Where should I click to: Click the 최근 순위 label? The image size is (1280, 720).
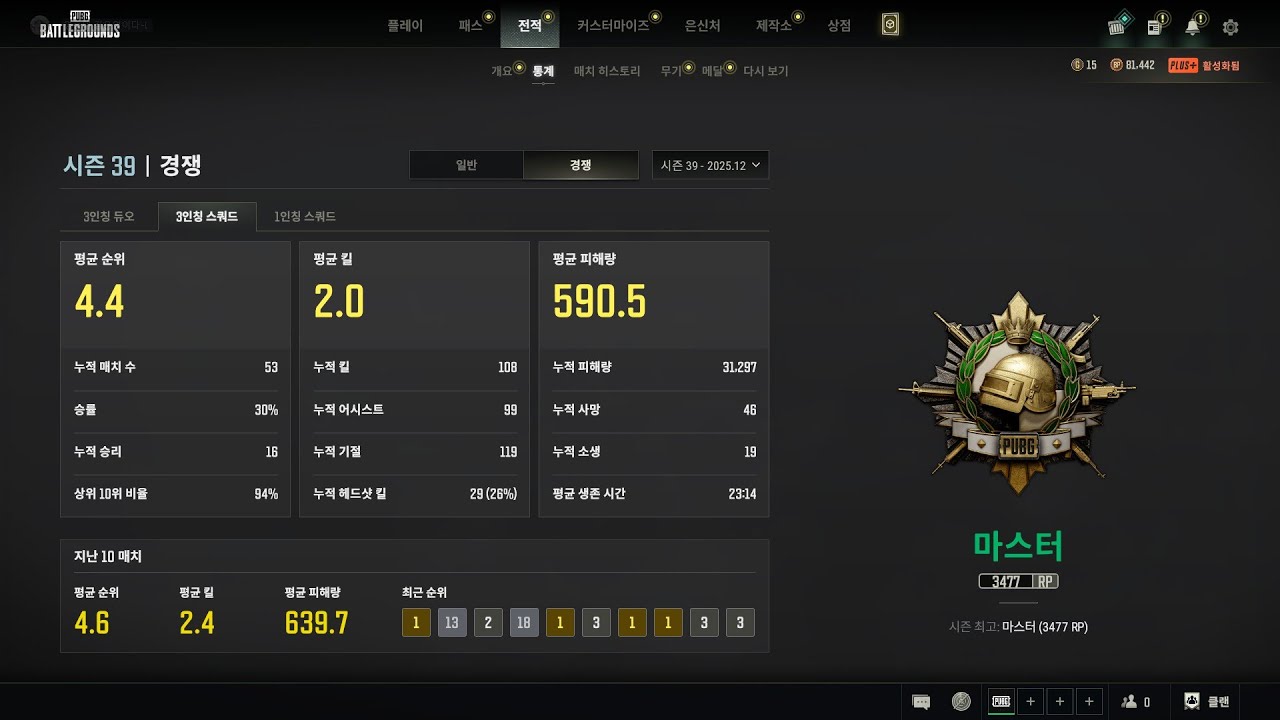(424, 592)
